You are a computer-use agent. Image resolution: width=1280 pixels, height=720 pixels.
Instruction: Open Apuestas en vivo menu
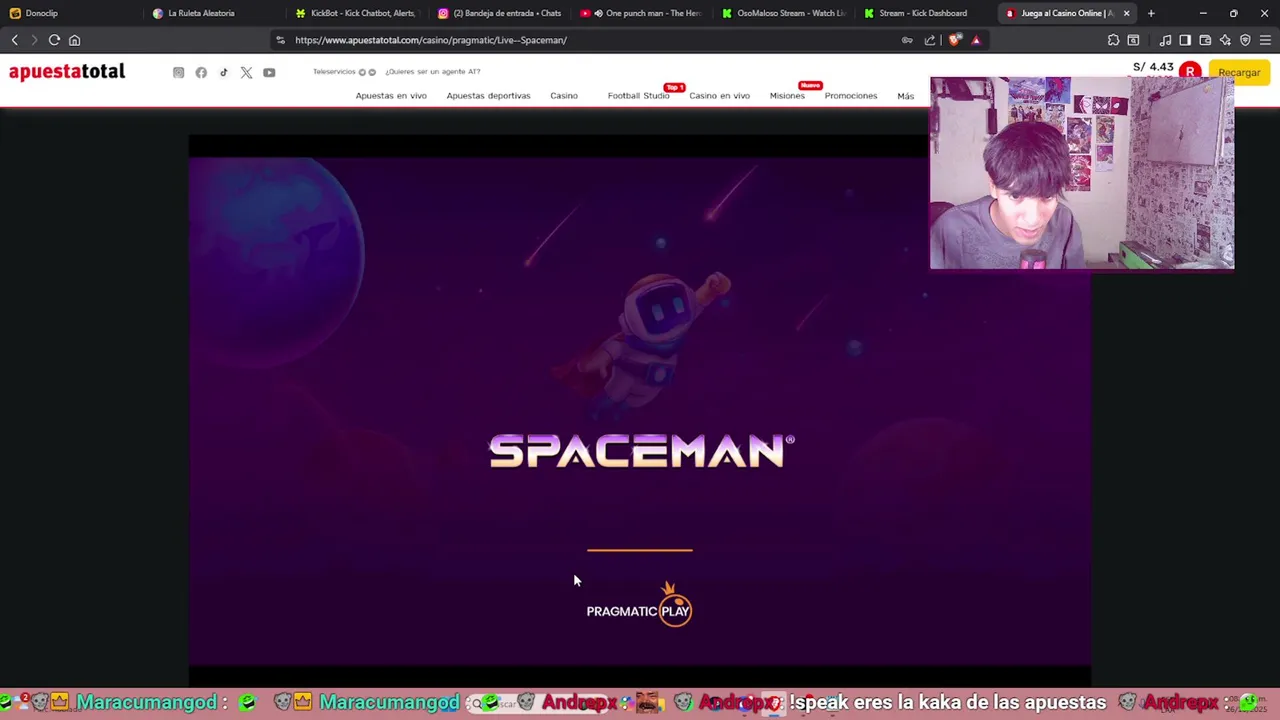(391, 96)
